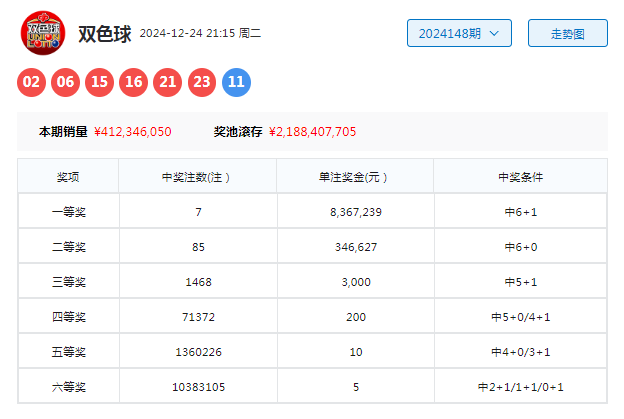The width and height of the screenshot is (624, 419).
Task: Select red ball 16
Action: [134, 82]
